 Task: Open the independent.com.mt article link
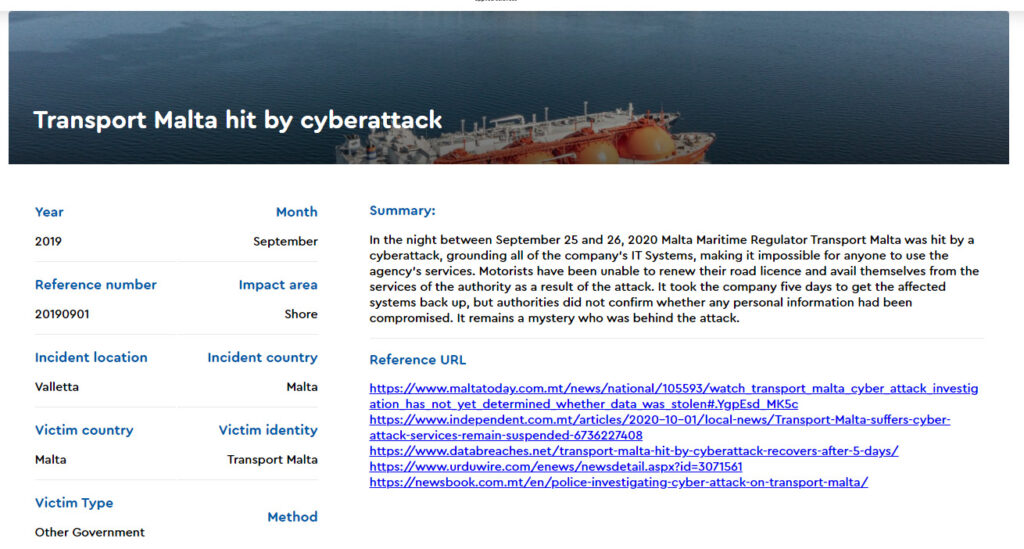pos(659,420)
